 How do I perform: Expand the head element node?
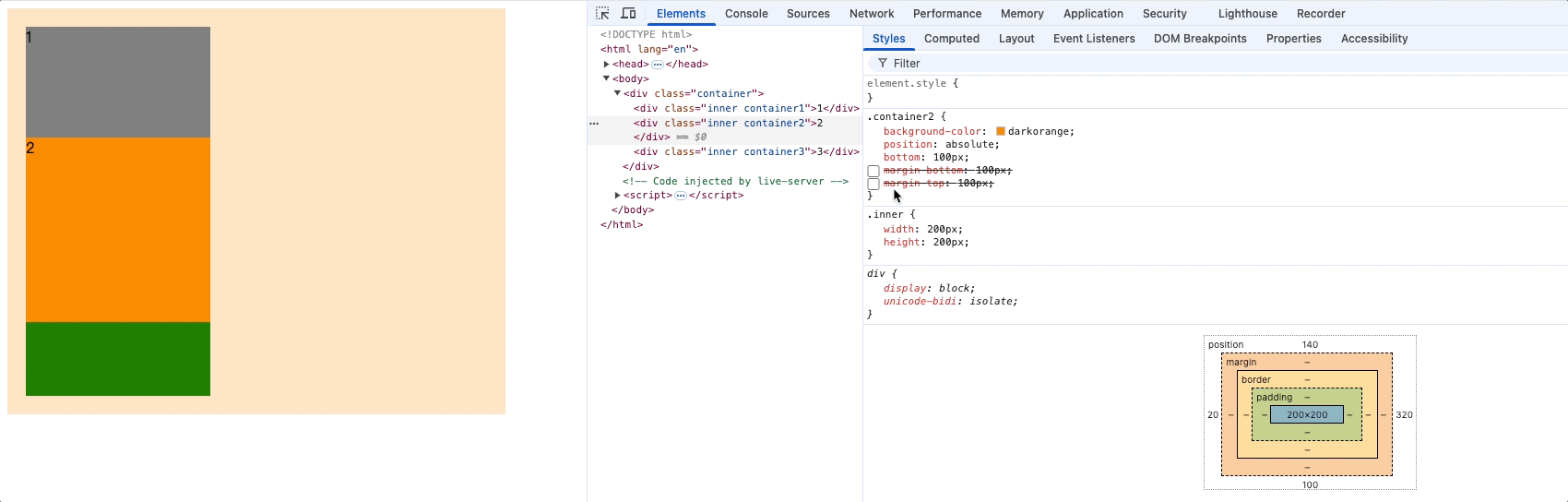(607, 65)
